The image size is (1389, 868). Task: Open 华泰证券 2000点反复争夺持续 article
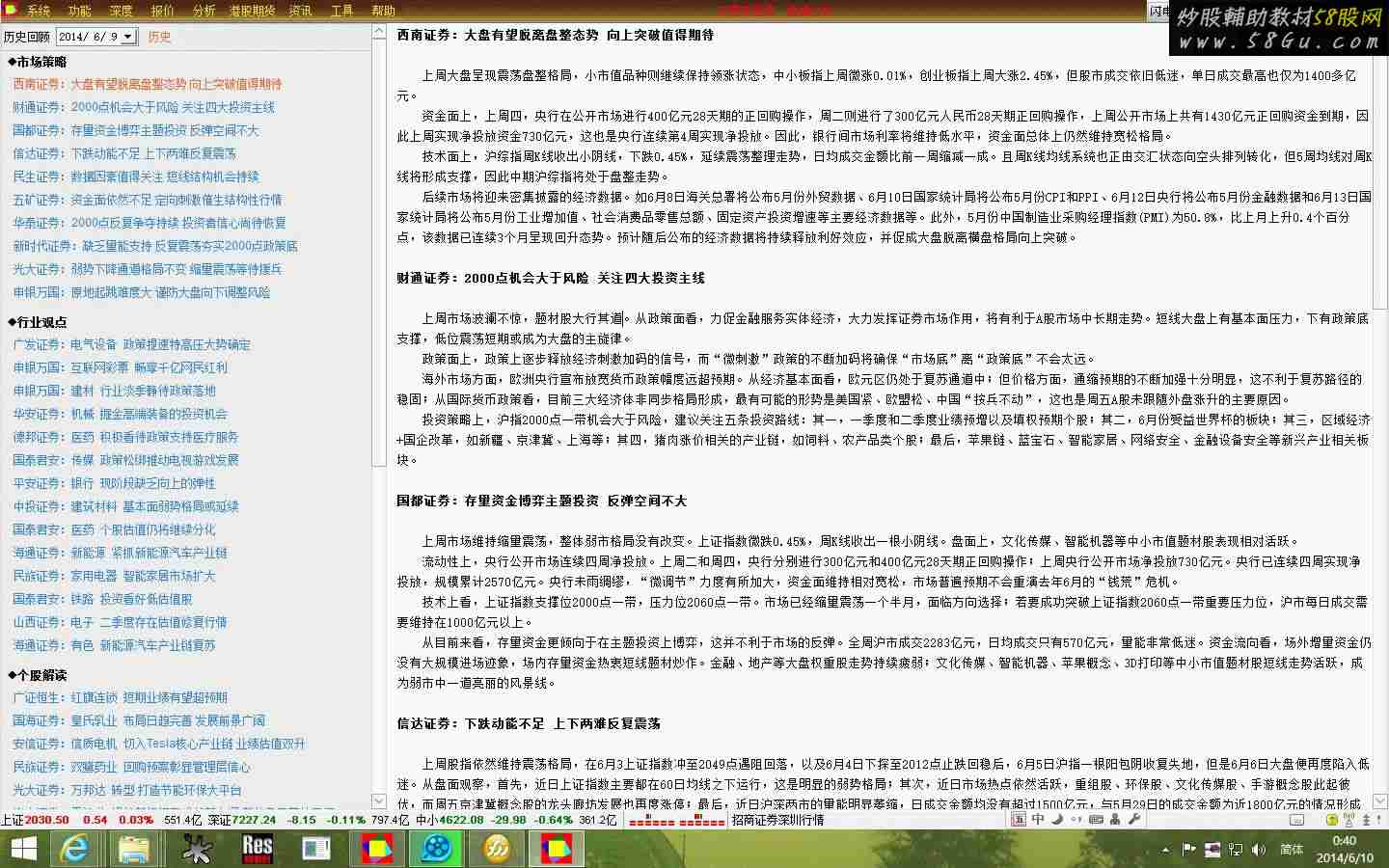coord(150,223)
